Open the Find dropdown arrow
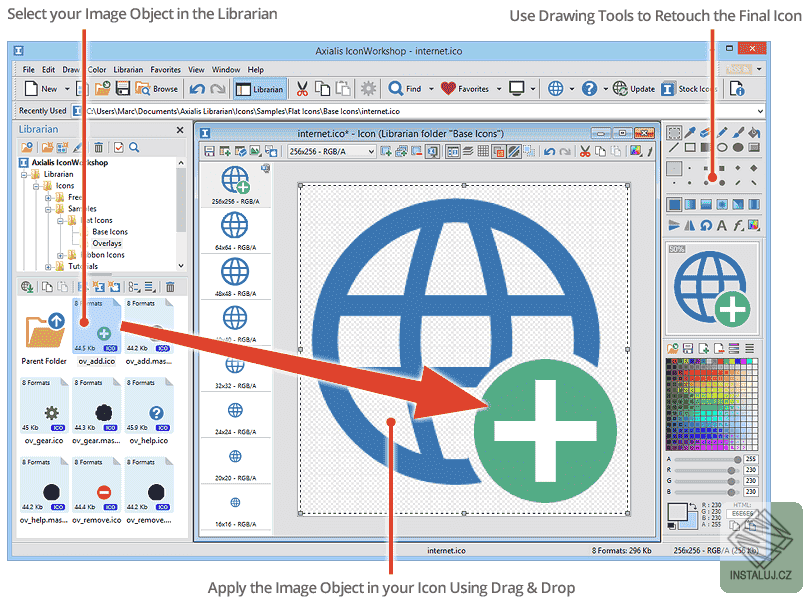Screen dimensions: 811x602 tap(431, 89)
